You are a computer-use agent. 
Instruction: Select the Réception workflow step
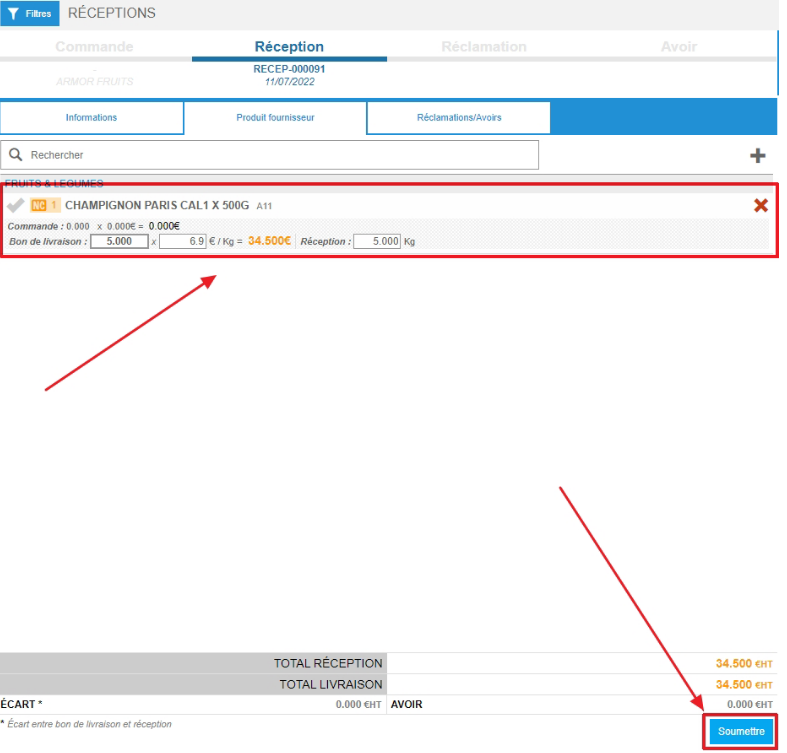pyautogui.click(x=289, y=47)
